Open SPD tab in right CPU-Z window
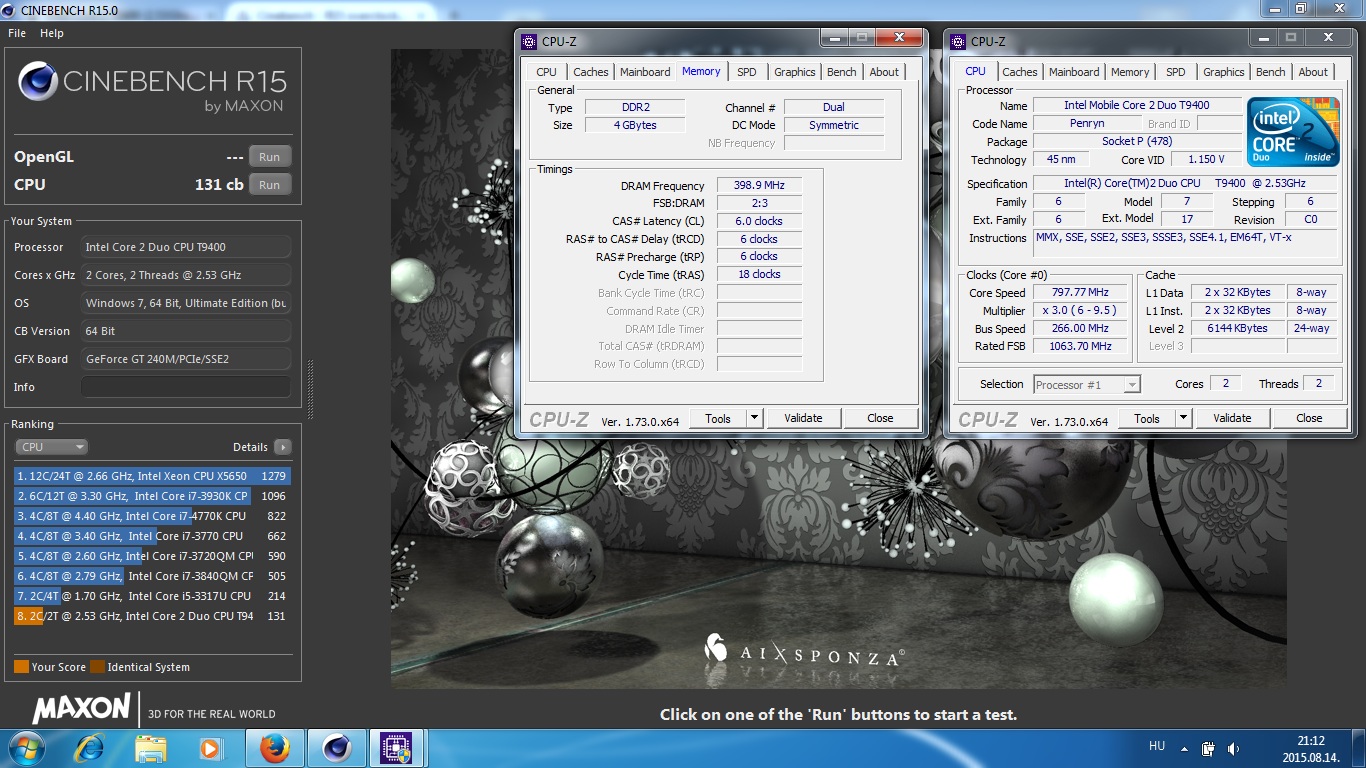 (1175, 72)
